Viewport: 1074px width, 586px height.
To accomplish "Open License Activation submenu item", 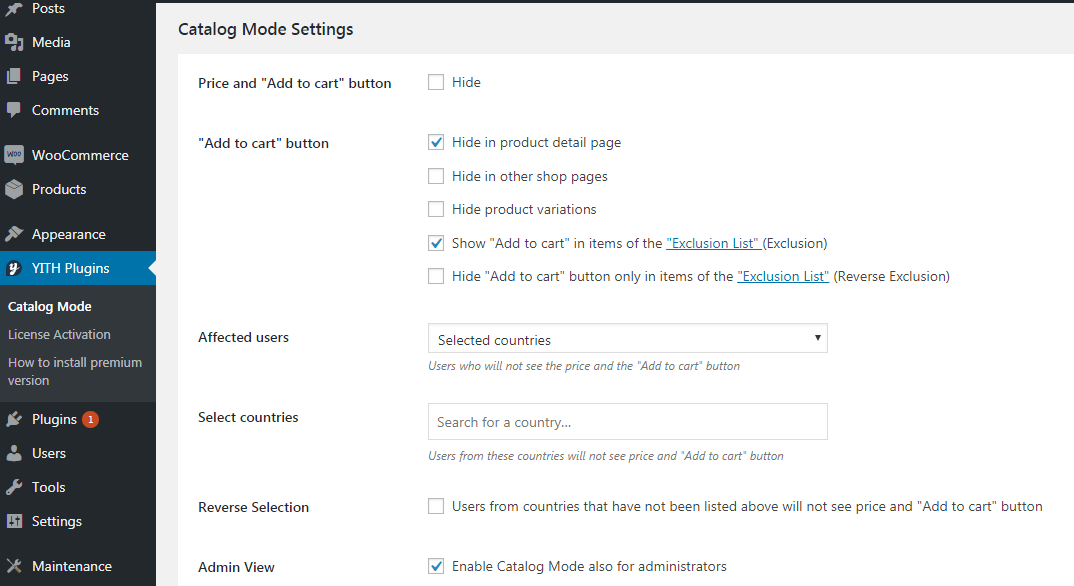I will point(59,335).
